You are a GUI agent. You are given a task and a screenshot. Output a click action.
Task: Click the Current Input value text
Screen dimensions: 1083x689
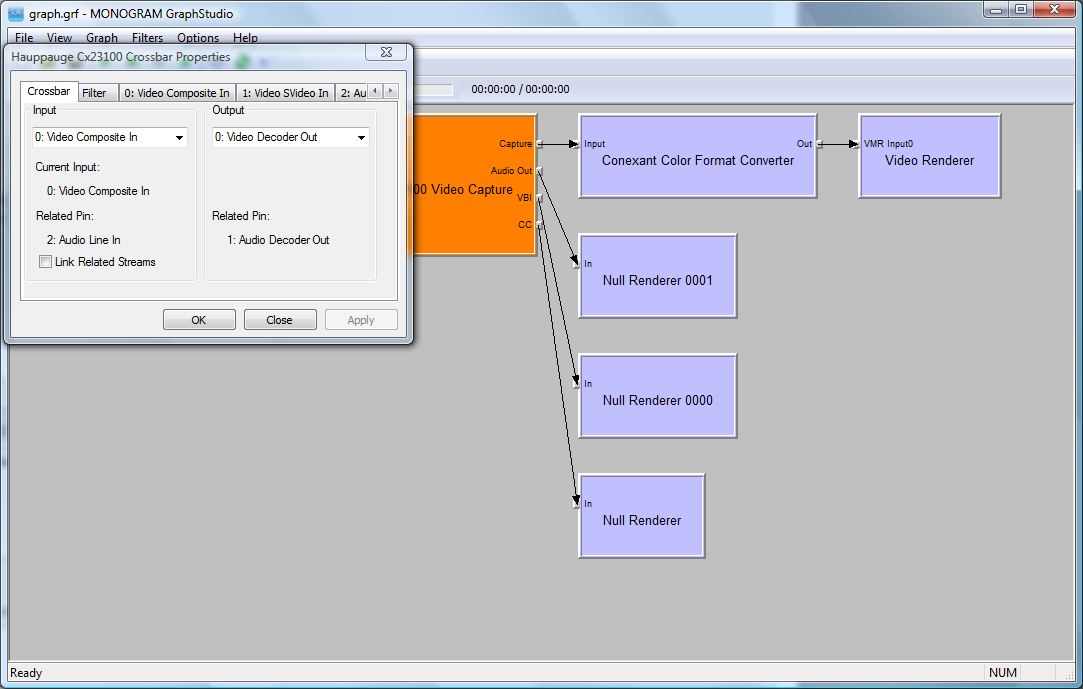98,191
